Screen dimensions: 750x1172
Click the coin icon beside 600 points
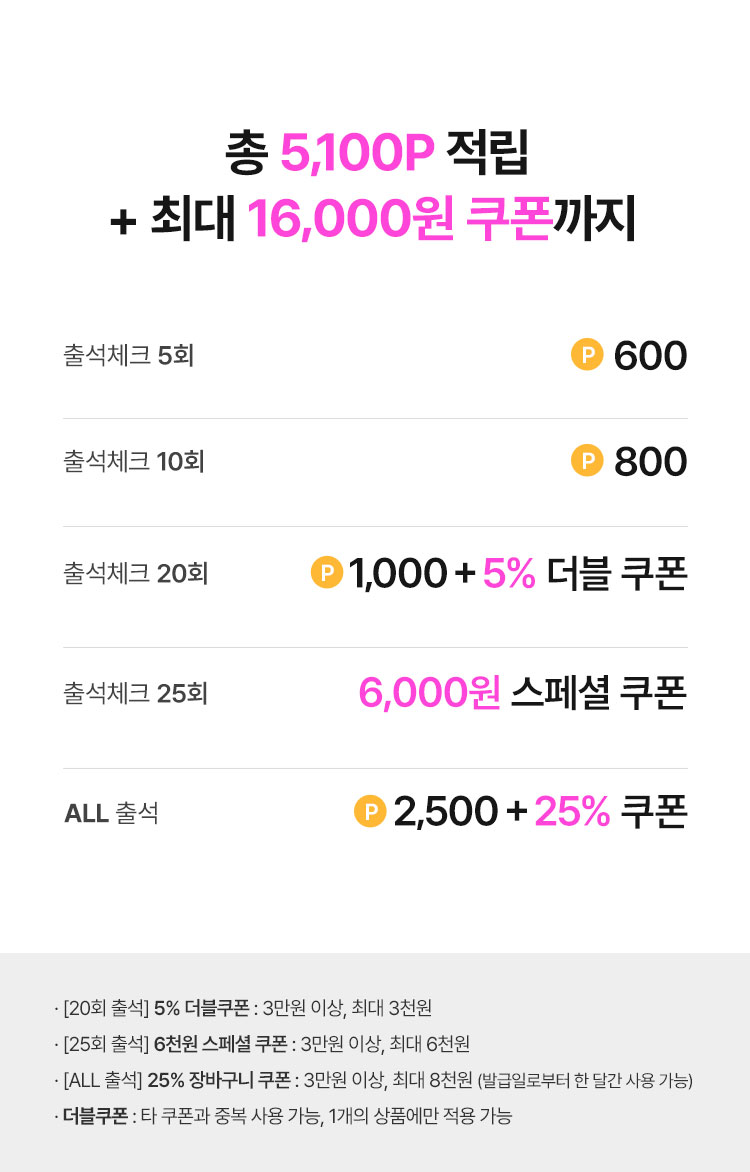[587, 355]
